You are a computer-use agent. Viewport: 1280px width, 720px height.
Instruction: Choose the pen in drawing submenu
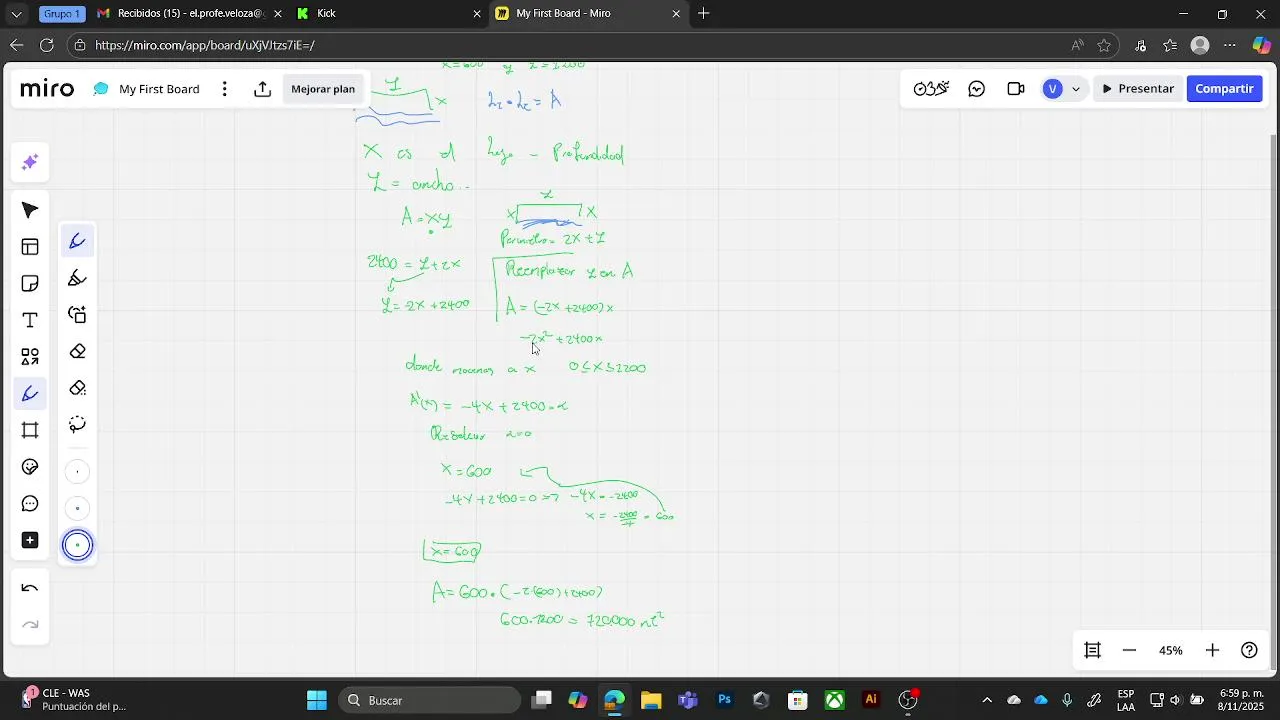tap(77, 241)
